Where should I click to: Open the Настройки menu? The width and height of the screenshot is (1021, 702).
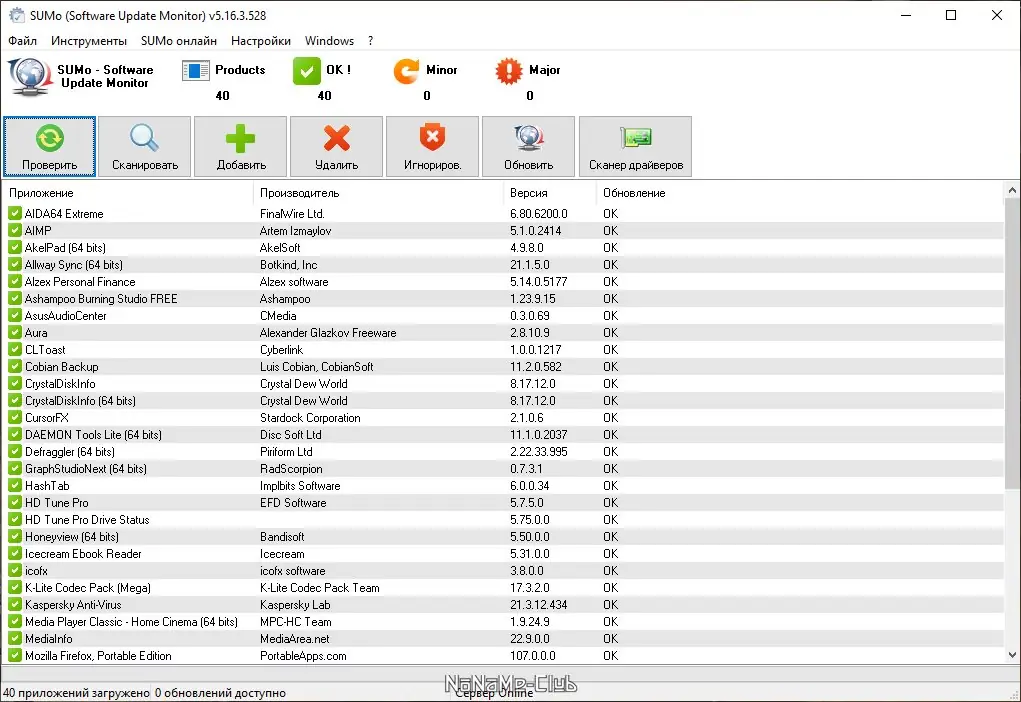click(260, 41)
